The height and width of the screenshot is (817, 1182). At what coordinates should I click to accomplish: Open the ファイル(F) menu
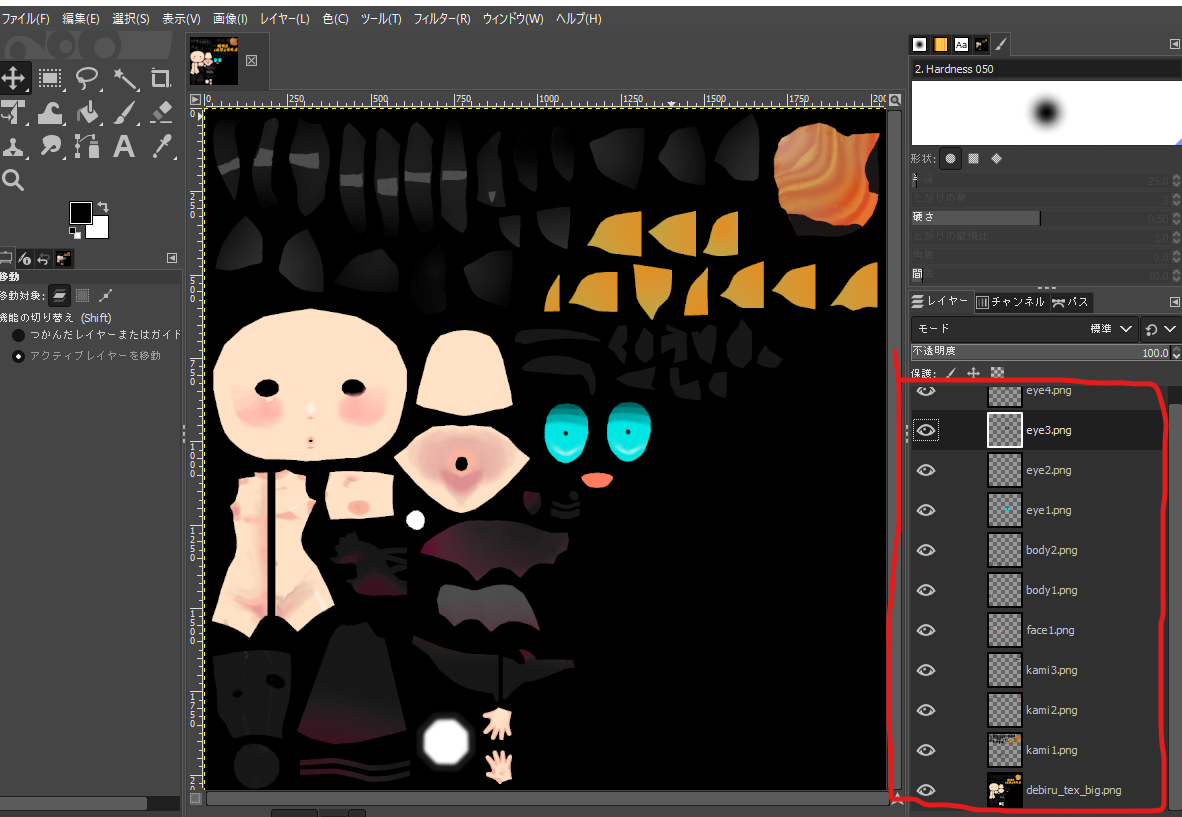[26, 18]
